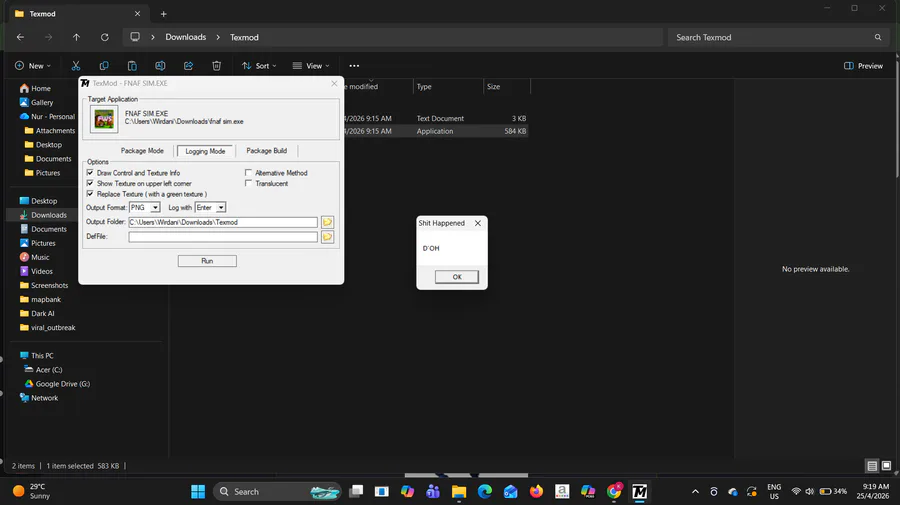Sort files by Size column header
The height and width of the screenshot is (505, 900).
coord(507,87)
